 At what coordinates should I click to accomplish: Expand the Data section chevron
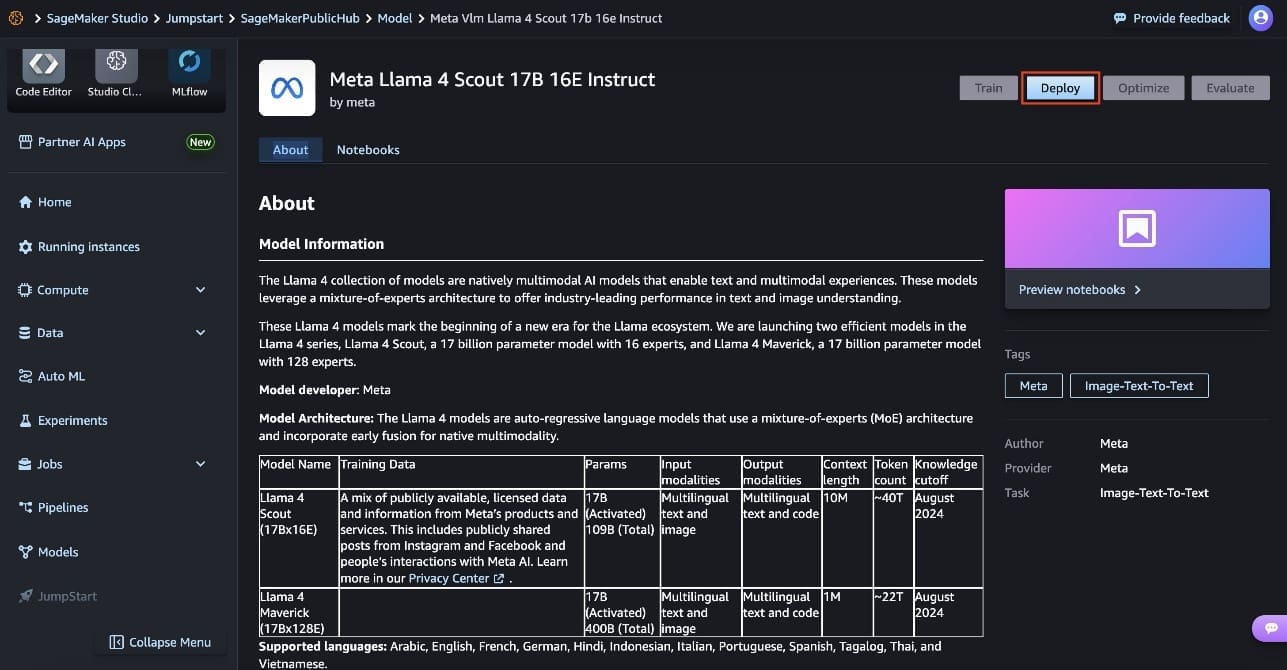tap(201, 333)
